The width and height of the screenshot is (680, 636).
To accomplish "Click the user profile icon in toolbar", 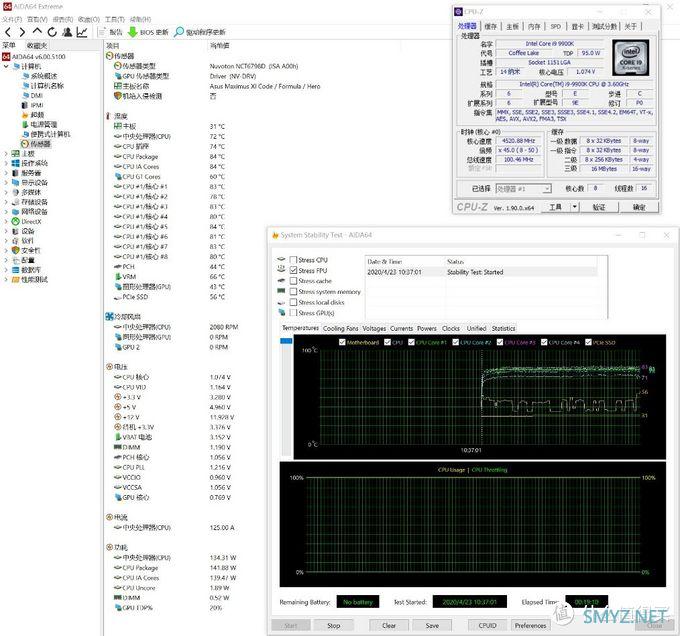I will [x=67, y=32].
